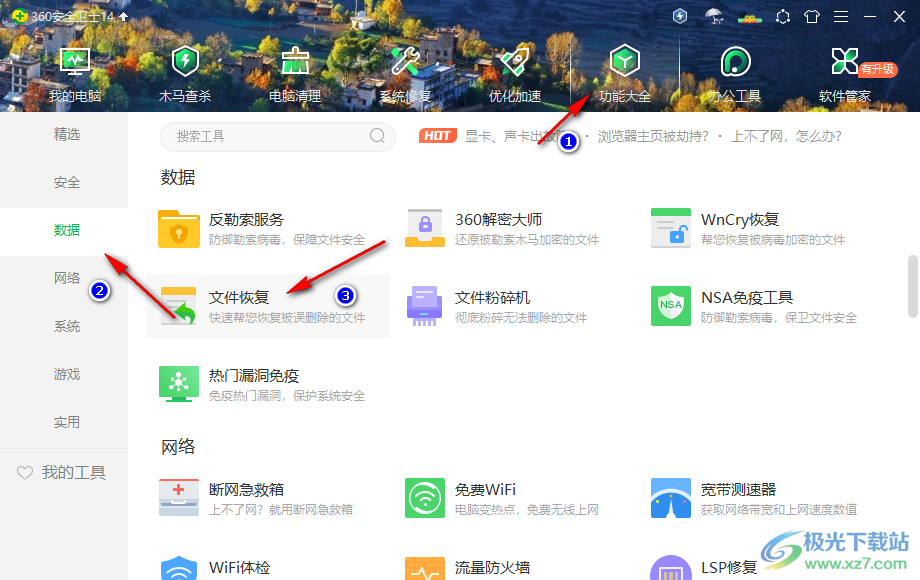Launch the WnCry恢复 tool

tap(748, 229)
